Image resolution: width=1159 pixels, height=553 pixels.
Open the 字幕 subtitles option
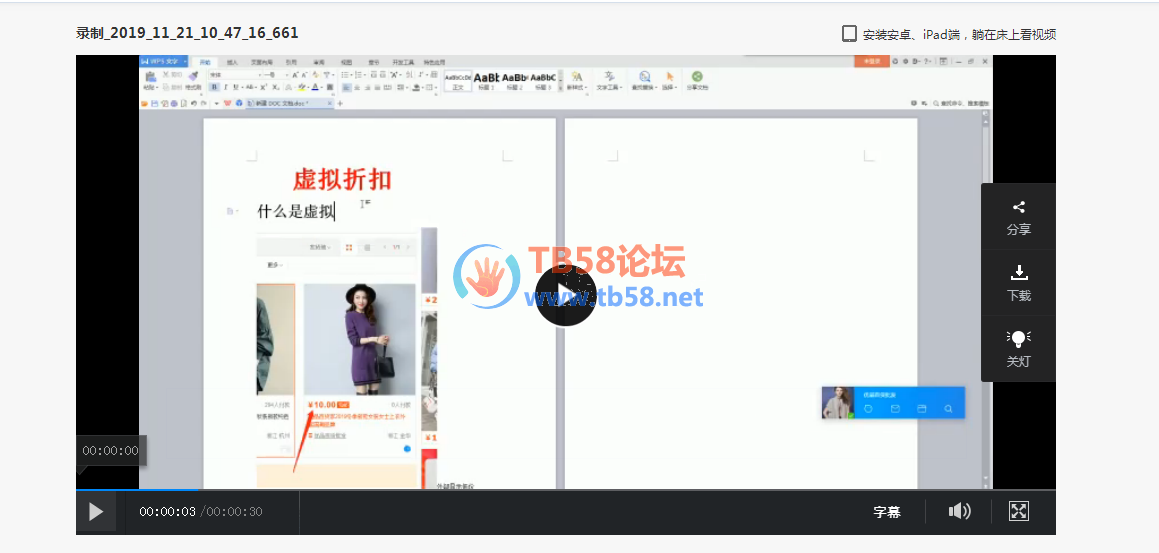pos(887,512)
